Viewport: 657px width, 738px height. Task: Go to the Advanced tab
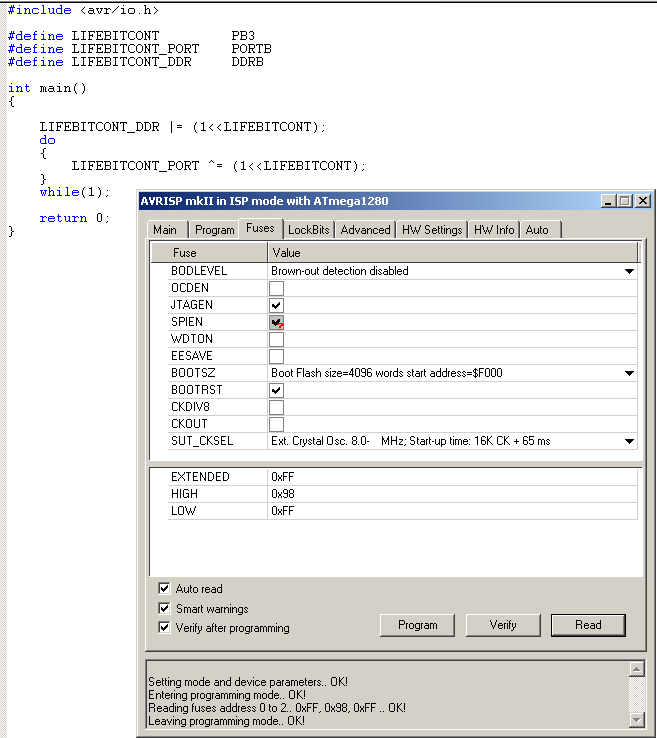(x=365, y=230)
